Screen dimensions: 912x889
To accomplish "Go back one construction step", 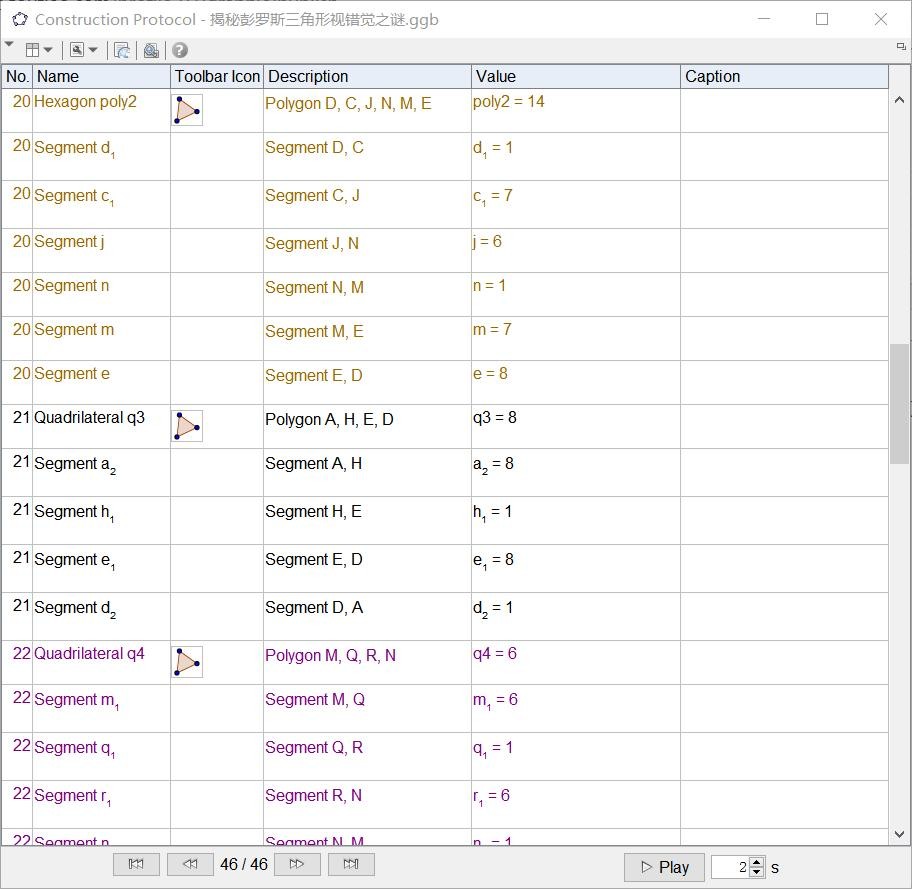I will point(190,864).
